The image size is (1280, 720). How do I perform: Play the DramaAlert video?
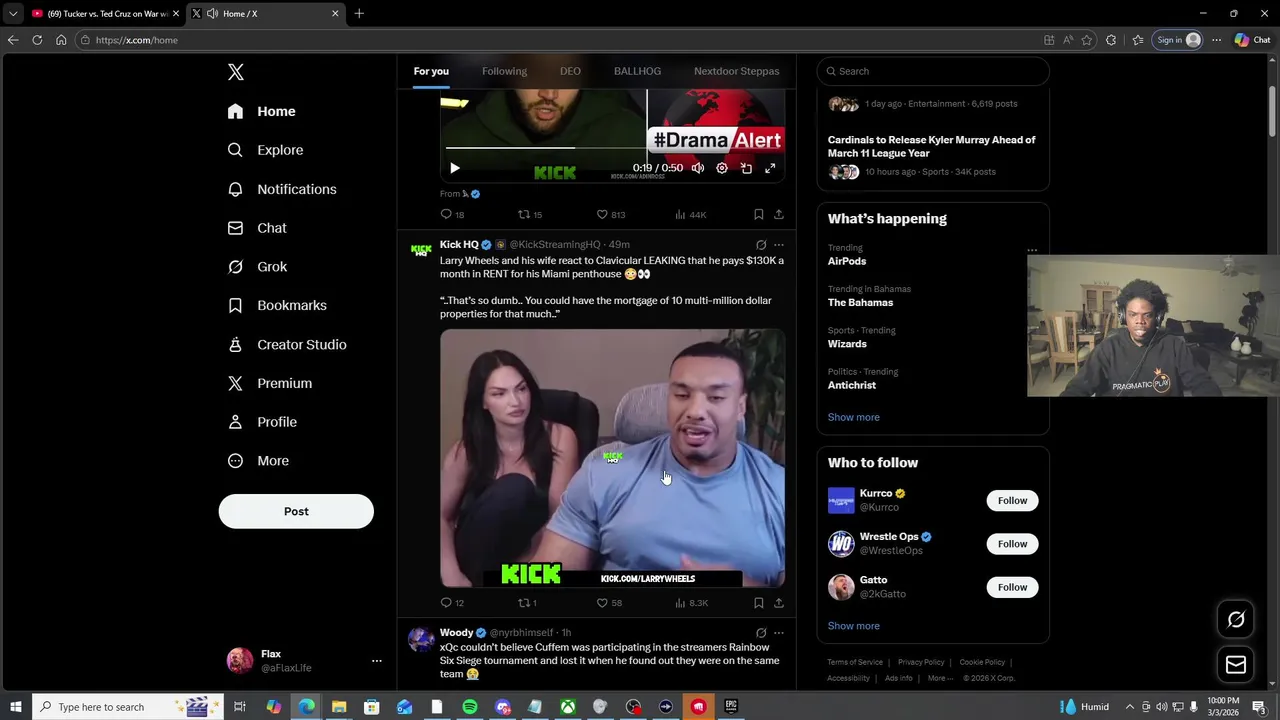[455, 168]
